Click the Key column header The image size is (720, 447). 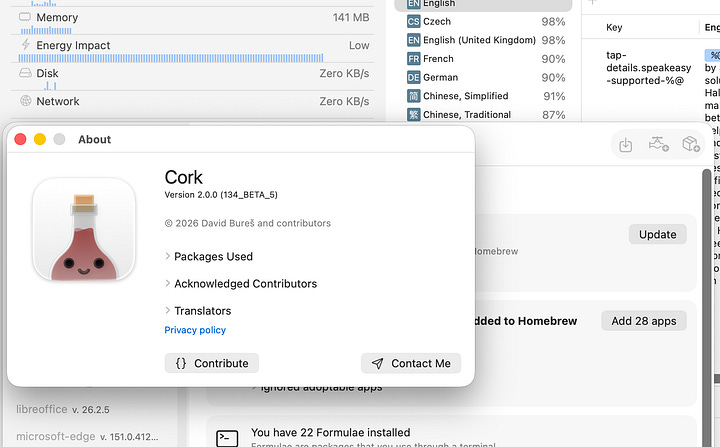614,27
